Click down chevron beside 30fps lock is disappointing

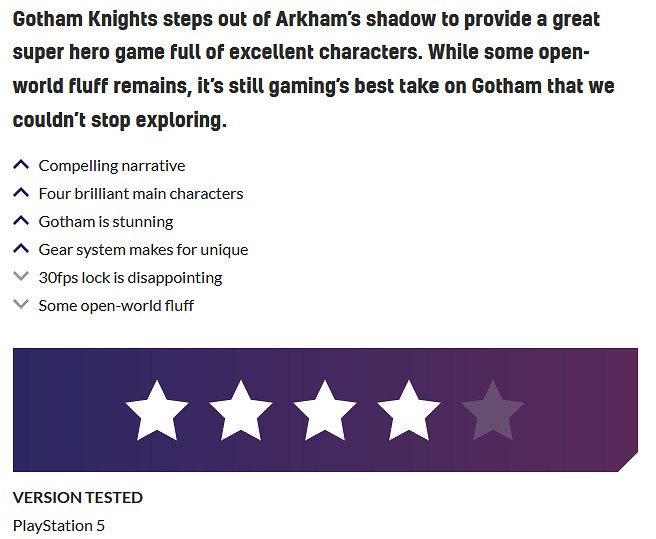21,277
